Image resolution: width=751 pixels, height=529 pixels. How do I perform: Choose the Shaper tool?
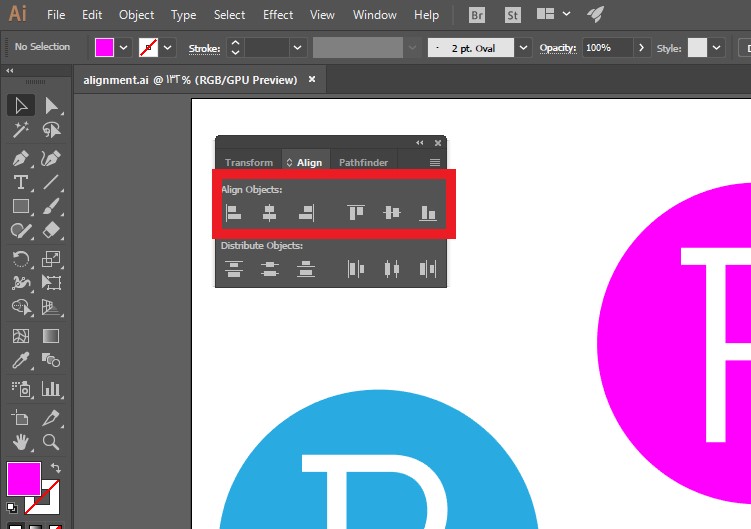[x=21, y=230]
